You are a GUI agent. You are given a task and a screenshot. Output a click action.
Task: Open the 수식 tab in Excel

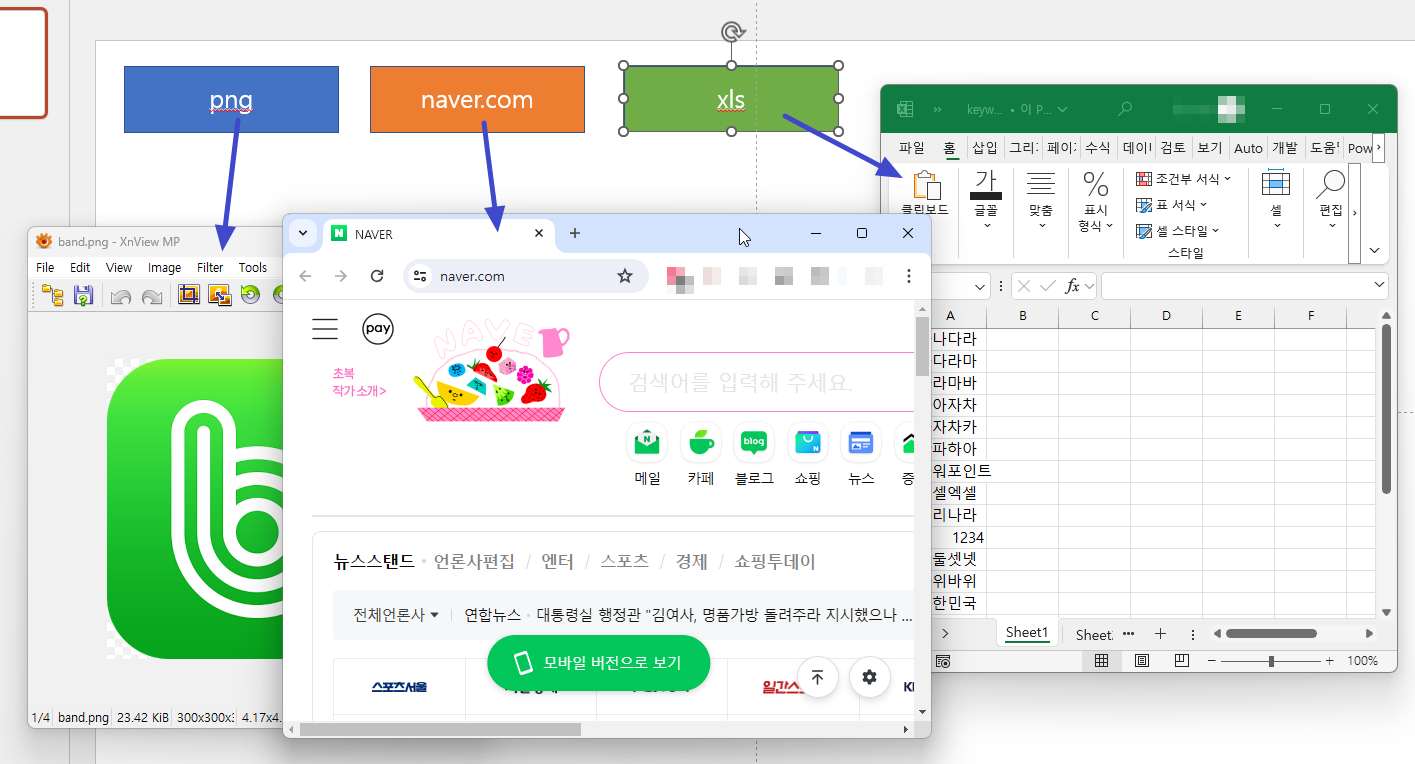(1097, 148)
